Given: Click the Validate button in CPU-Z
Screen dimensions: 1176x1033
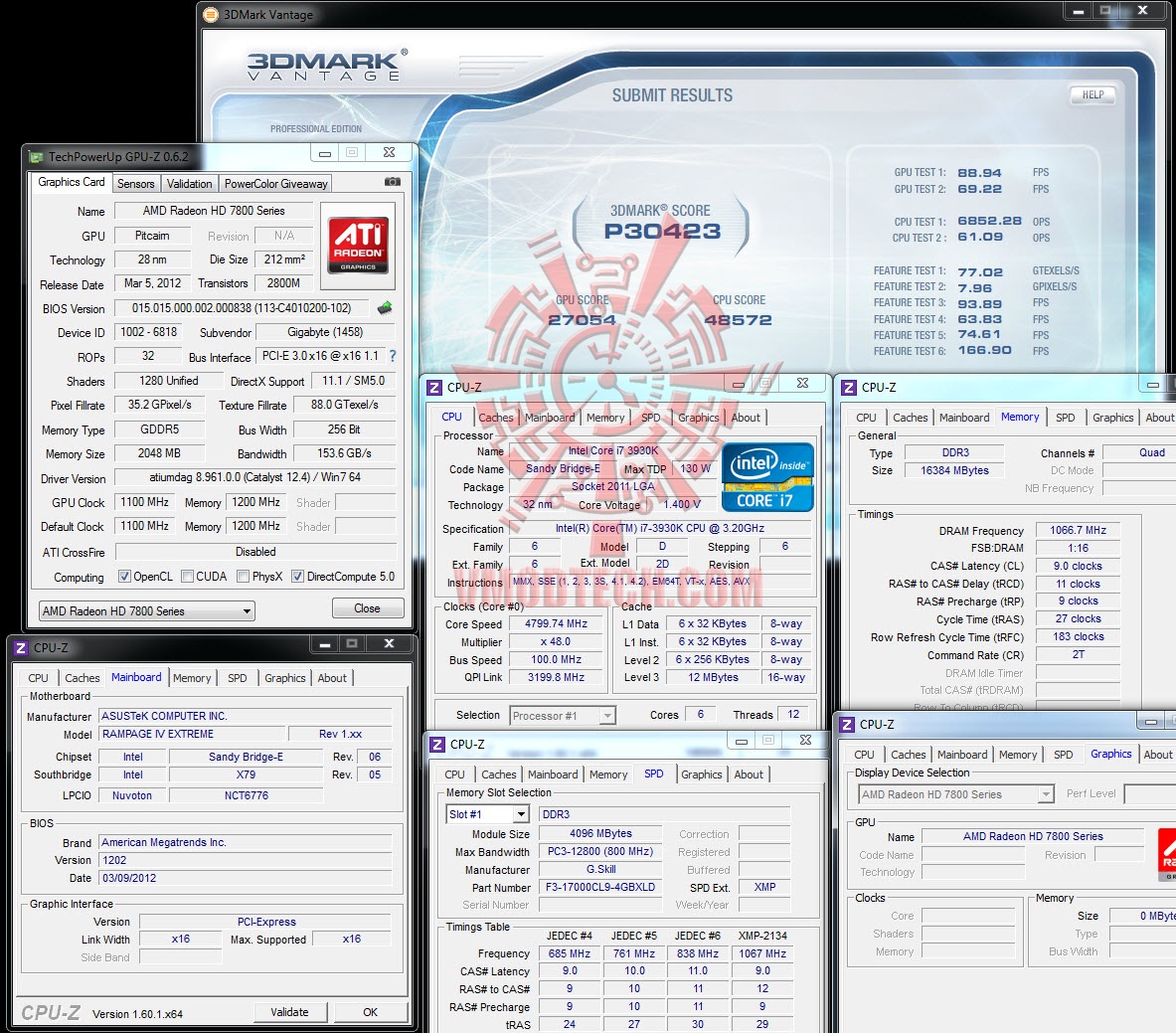Looking at the screenshot, I should pos(289,1012).
